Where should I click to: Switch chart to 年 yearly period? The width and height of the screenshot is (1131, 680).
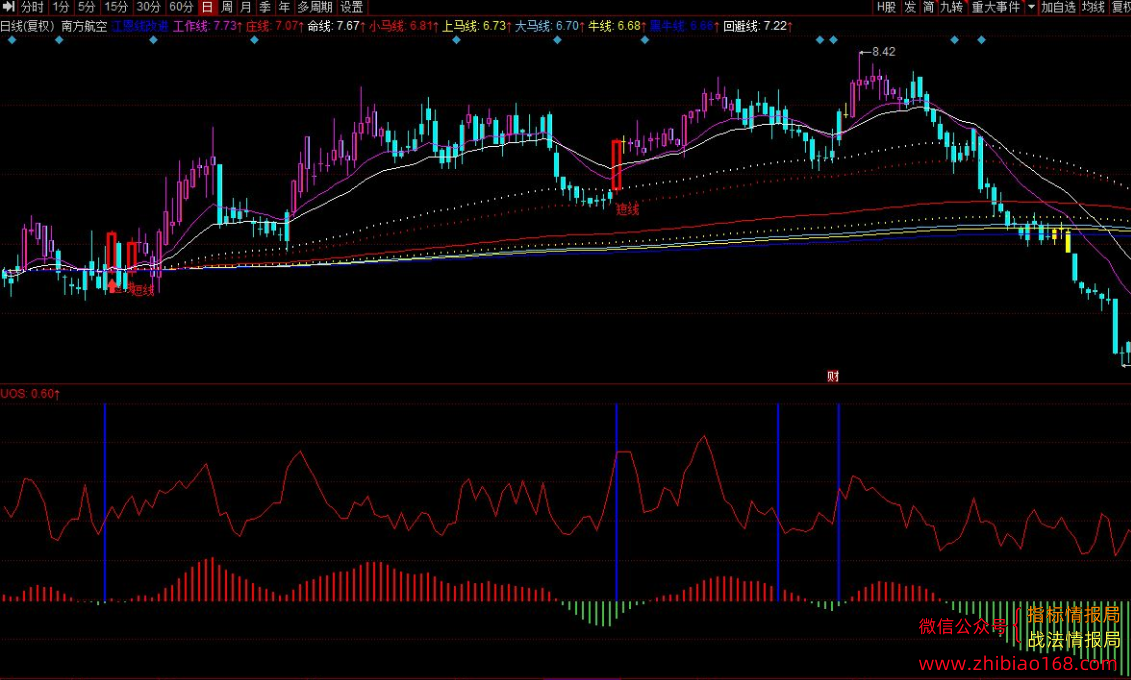(284, 6)
